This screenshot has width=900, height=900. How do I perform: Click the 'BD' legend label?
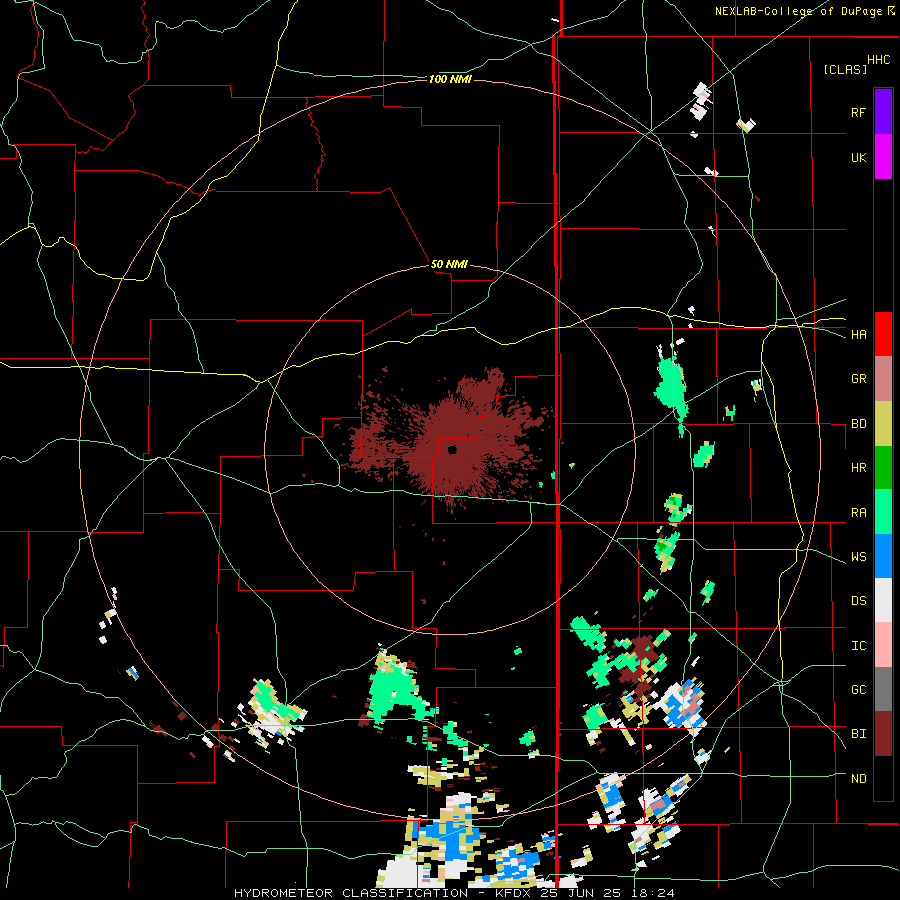858,424
